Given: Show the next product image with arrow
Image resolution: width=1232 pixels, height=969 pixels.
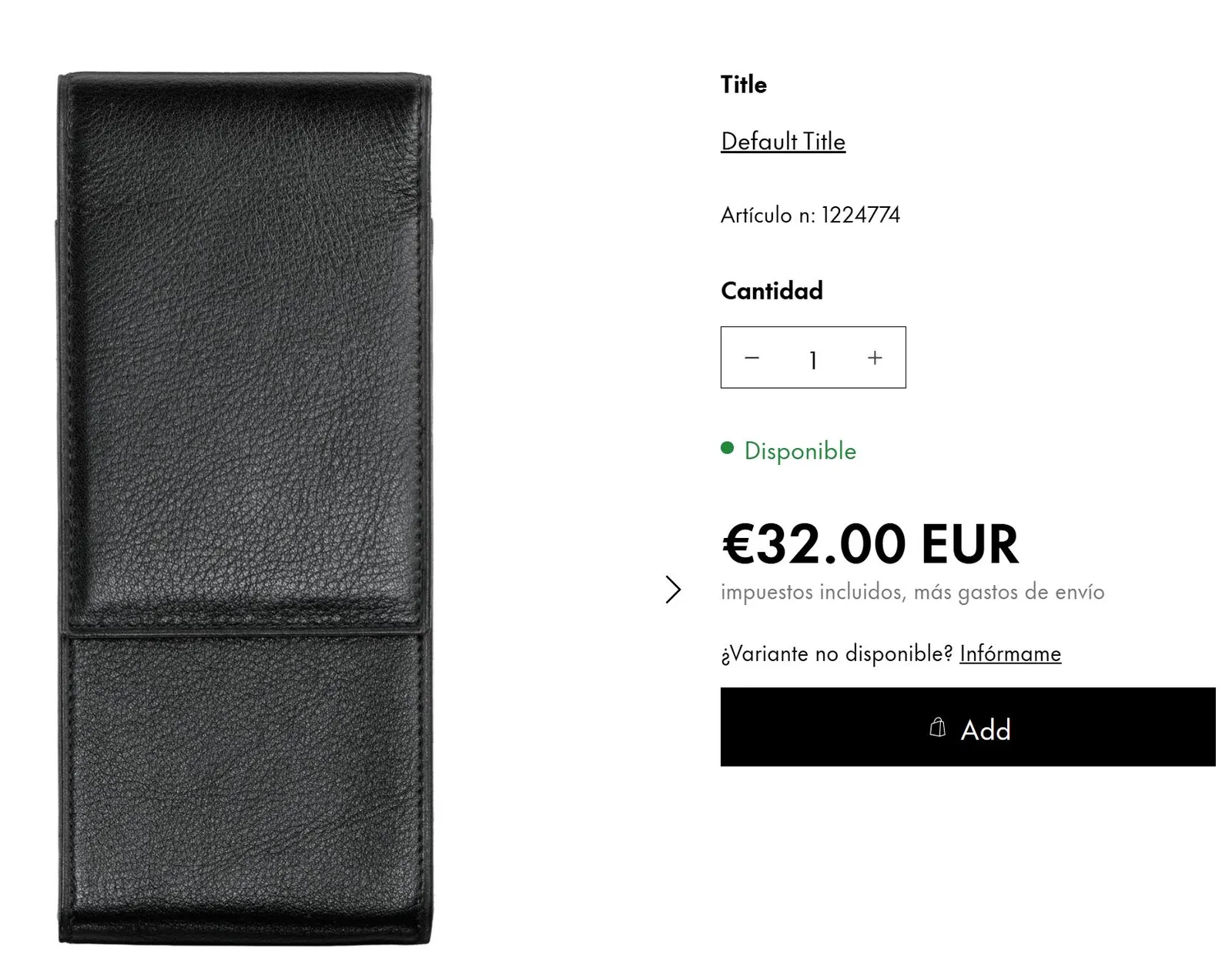Looking at the screenshot, I should (x=673, y=590).
